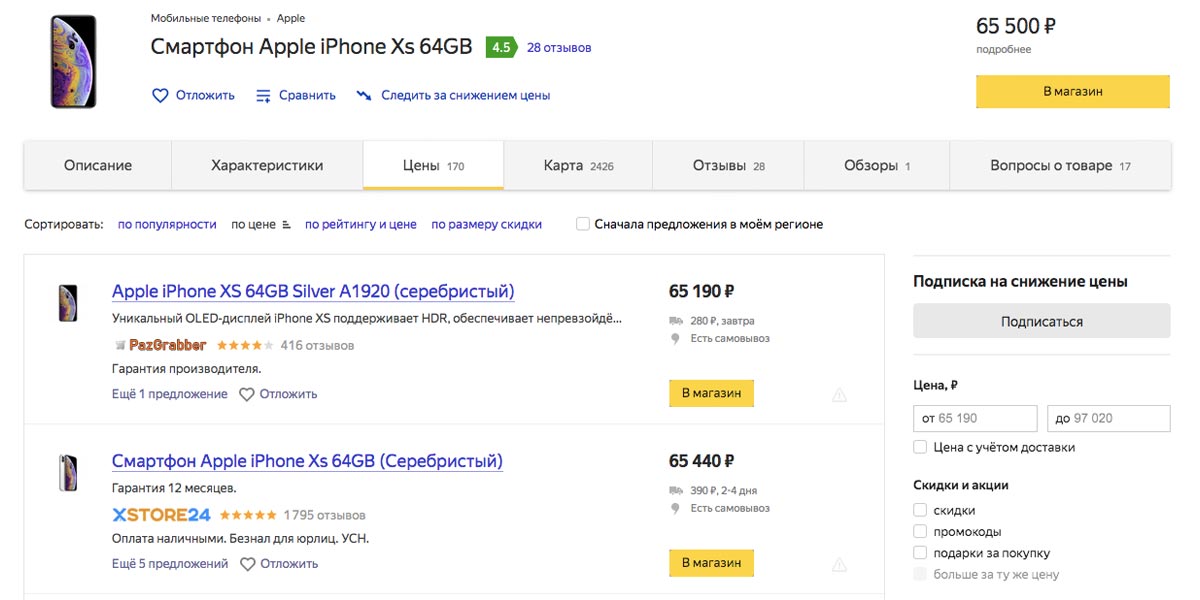Click the green 4.5 rating badge
1200x600 pixels.
[501, 47]
